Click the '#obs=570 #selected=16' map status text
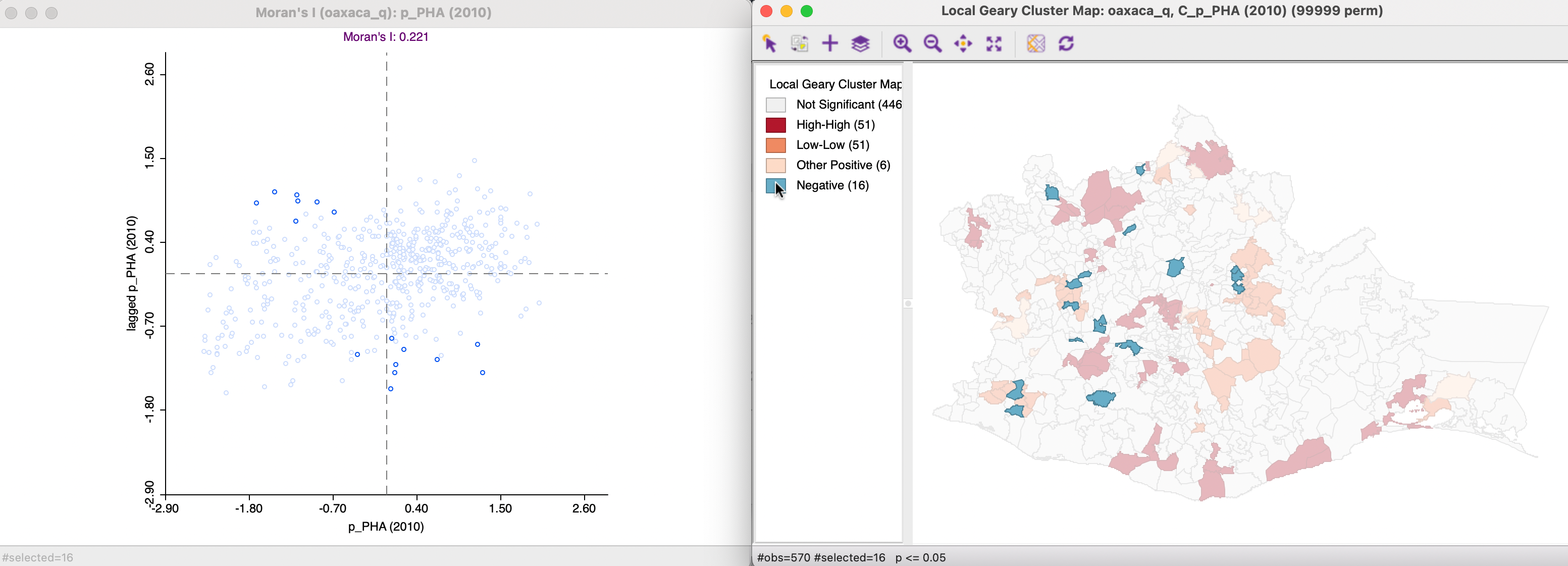This screenshot has height=566, width=1568. [820, 557]
